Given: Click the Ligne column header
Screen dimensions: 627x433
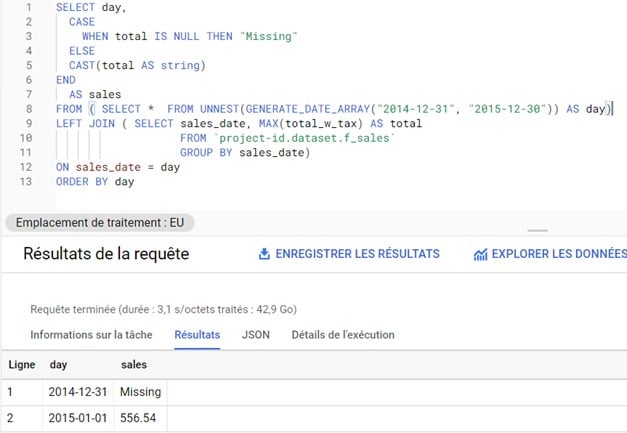Looking at the screenshot, I should click(x=22, y=365).
